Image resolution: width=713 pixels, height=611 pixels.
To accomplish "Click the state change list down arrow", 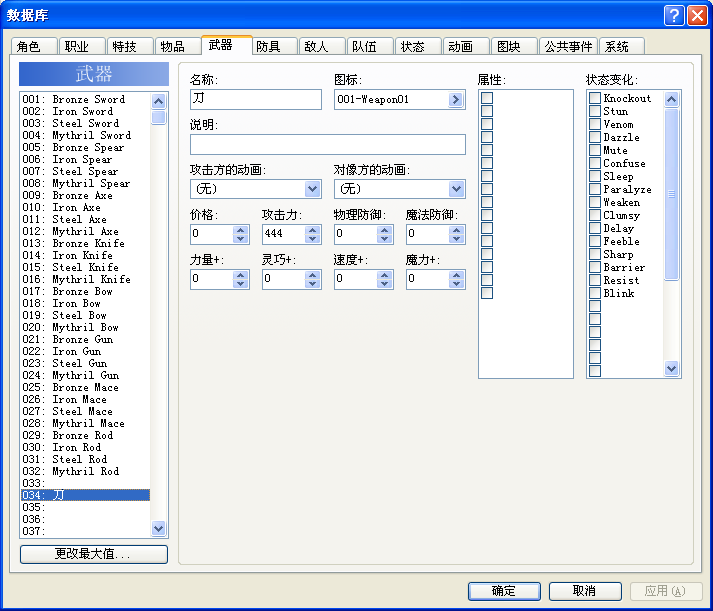I will coord(672,368).
